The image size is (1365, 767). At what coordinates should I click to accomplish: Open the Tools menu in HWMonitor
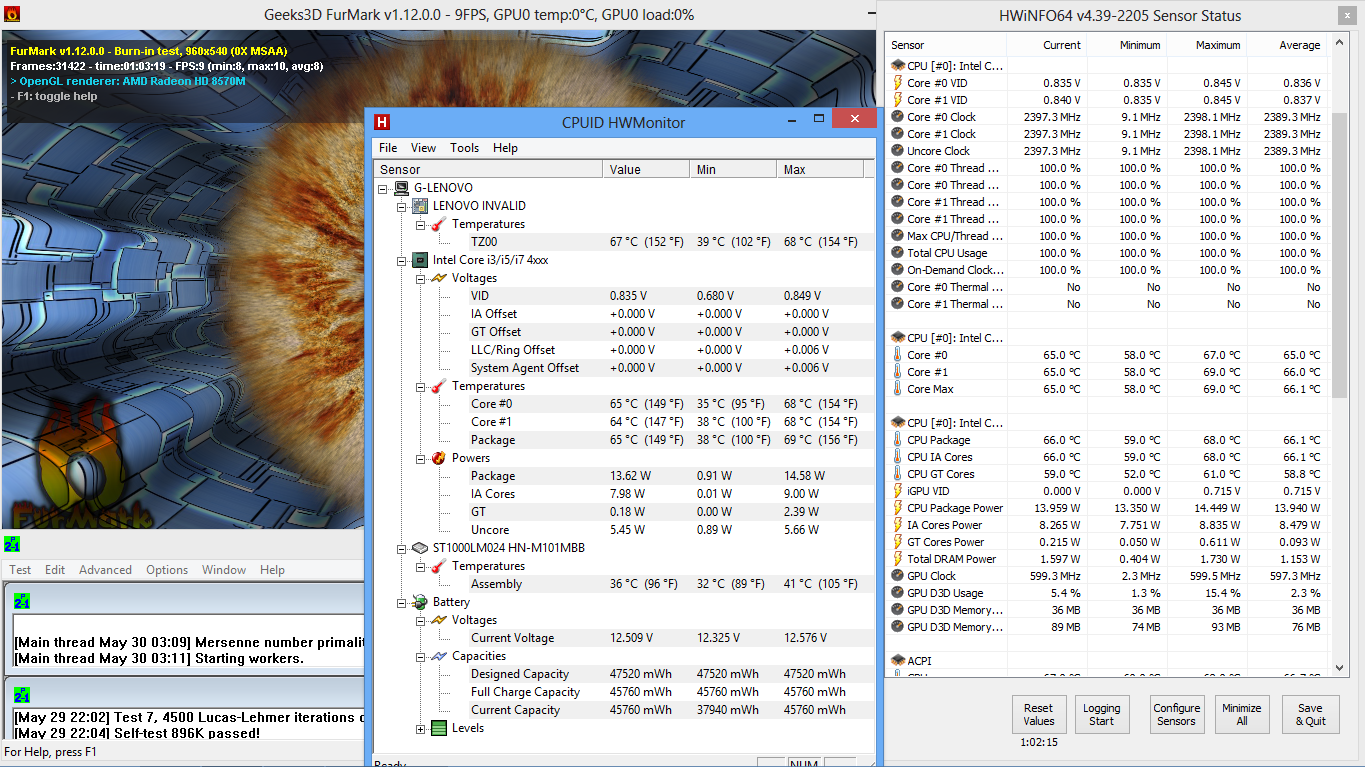pos(464,148)
